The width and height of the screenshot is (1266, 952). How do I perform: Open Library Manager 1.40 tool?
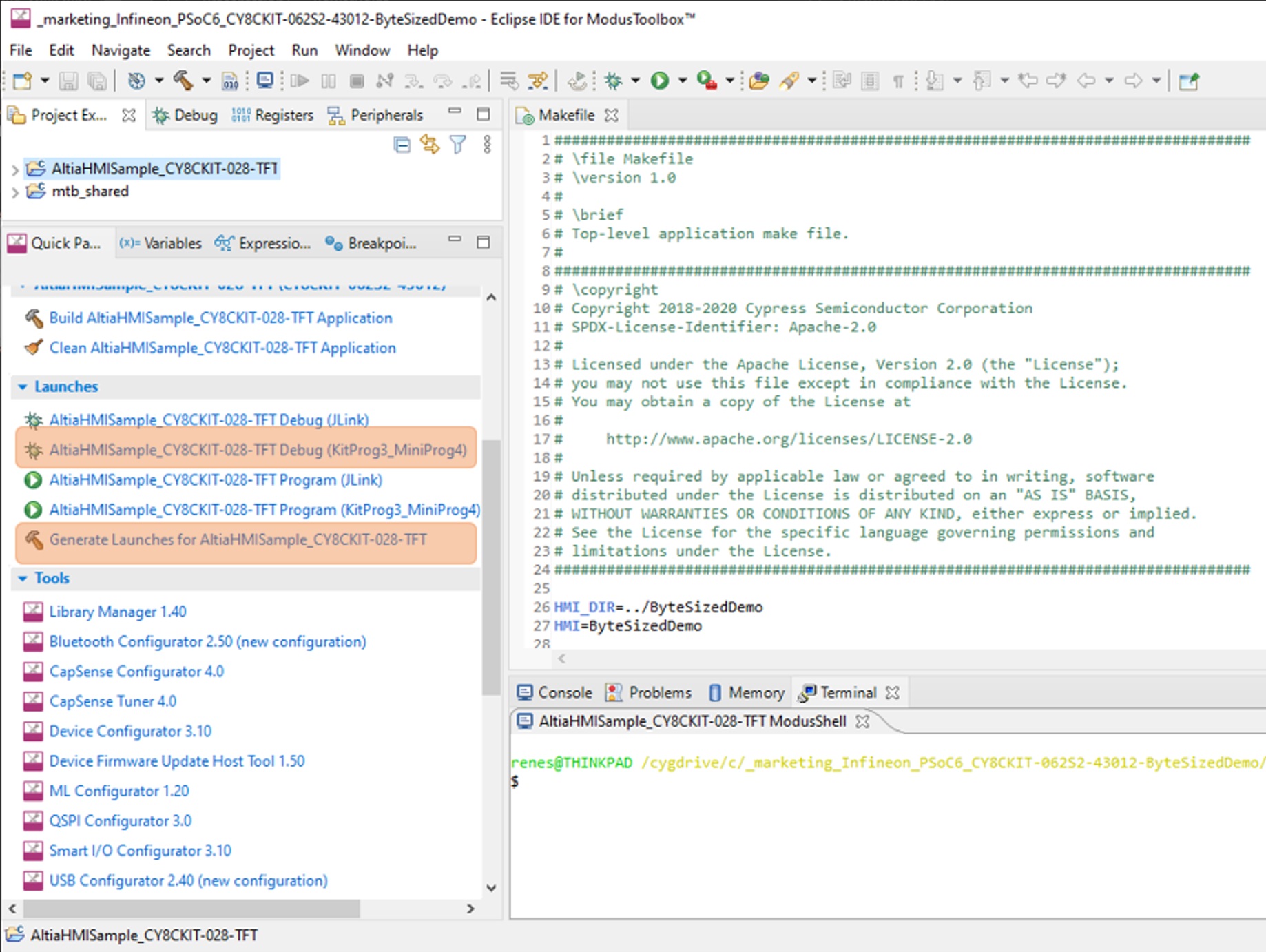pos(118,612)
